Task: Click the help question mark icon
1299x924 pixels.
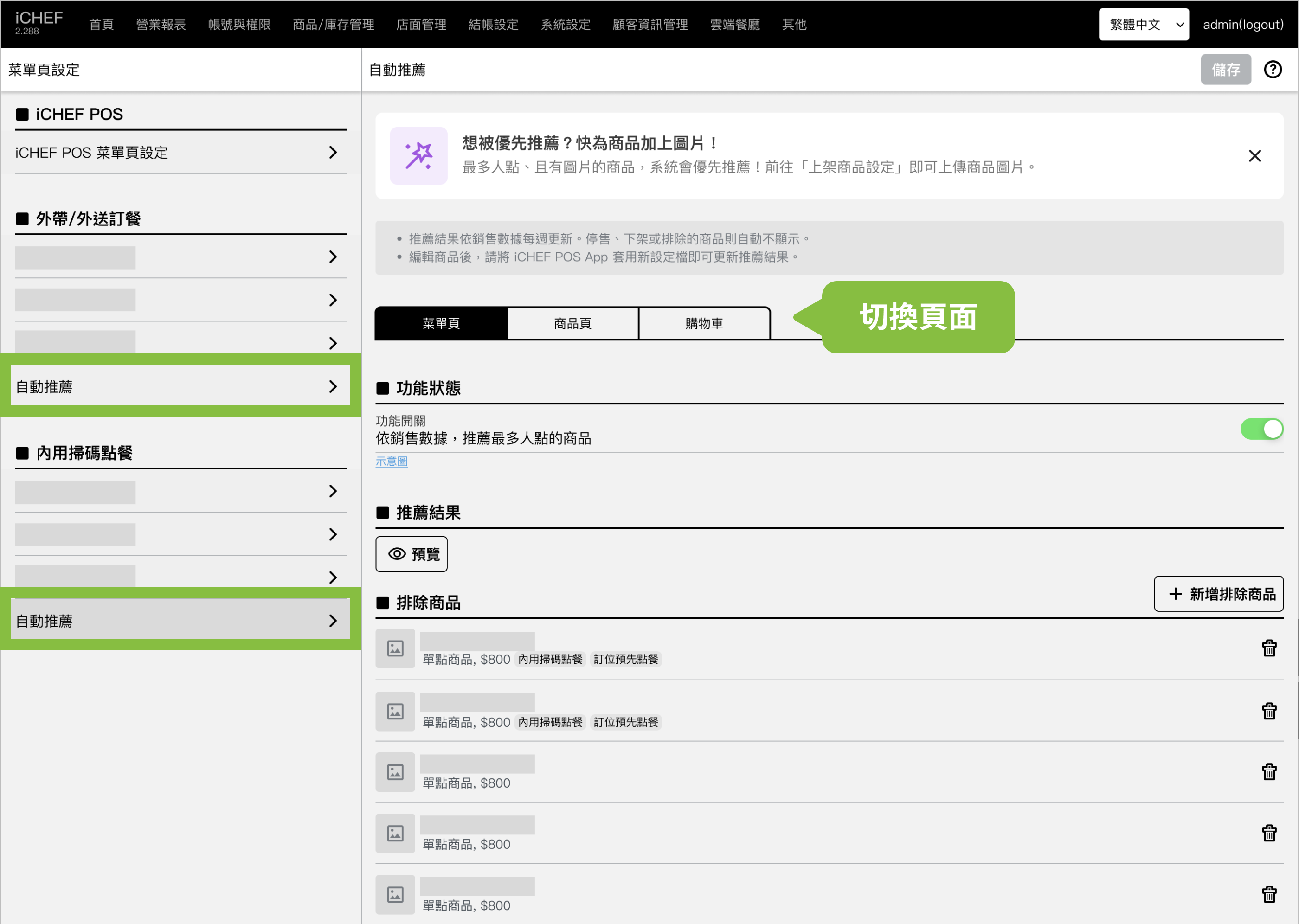Action: point(1273,70)
